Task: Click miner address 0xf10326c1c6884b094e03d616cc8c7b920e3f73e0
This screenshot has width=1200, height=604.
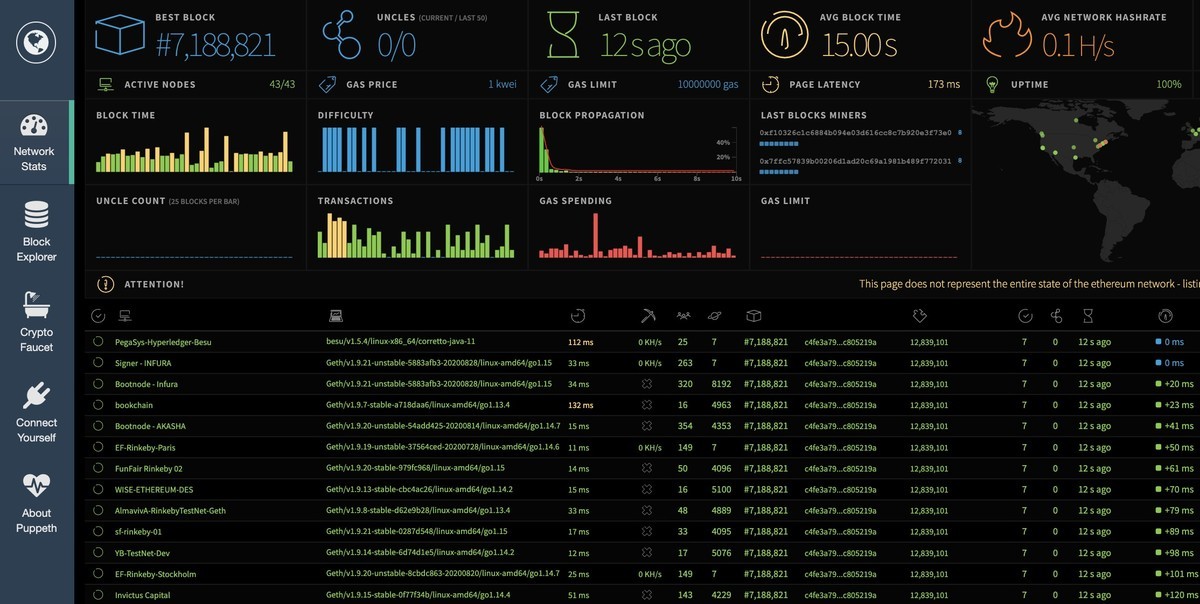Action: click(855, 132)
